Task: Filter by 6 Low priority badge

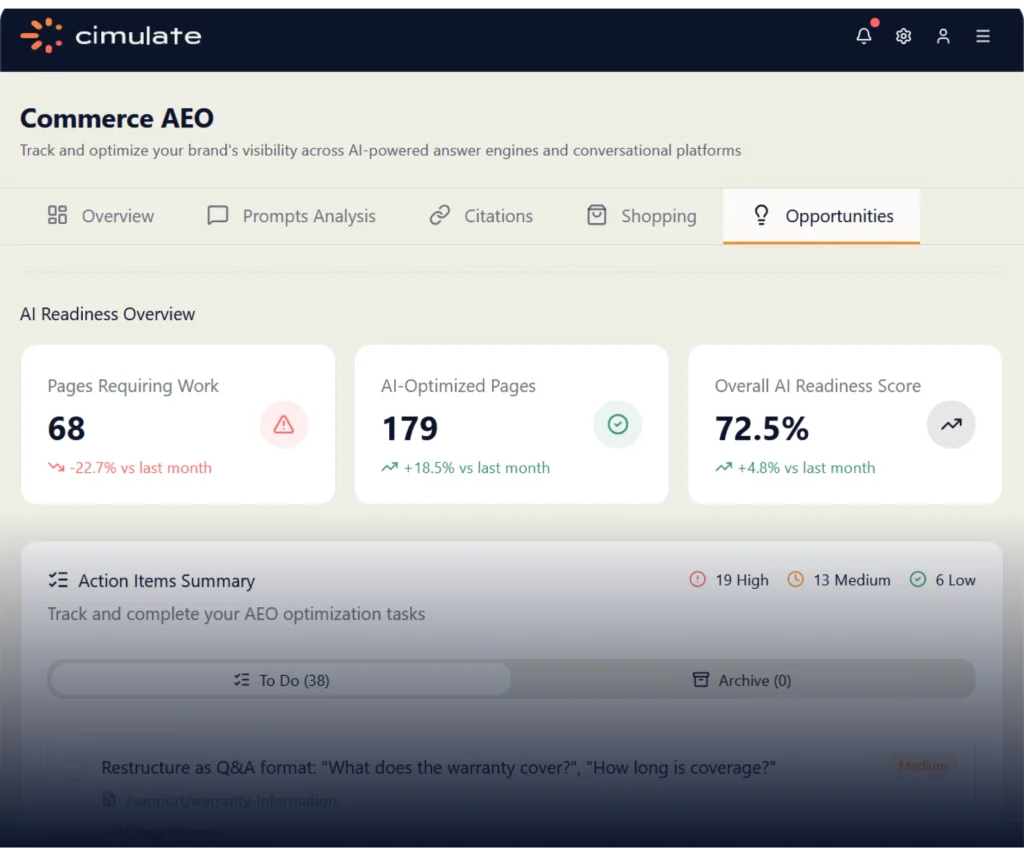Action: coord(942,580)
